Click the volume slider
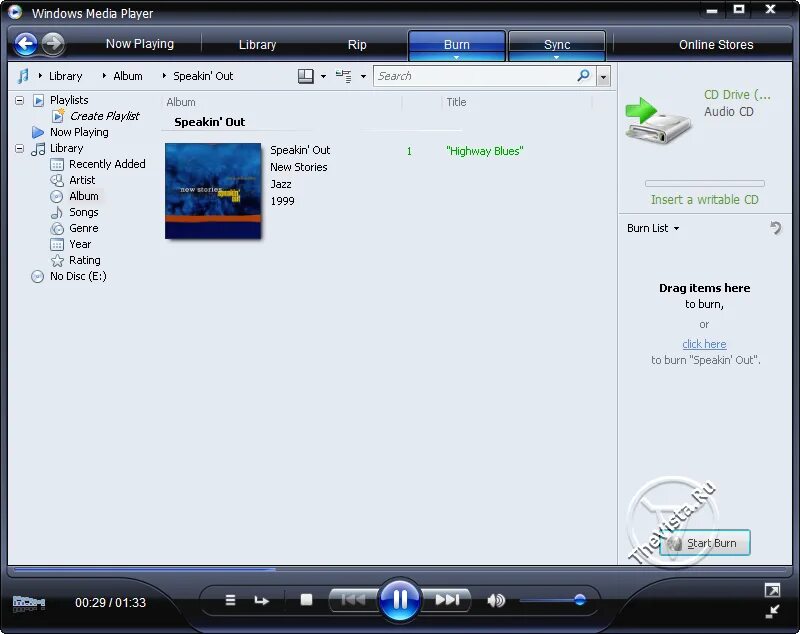Screen dimensions: 800x634 tap(553, 600)
